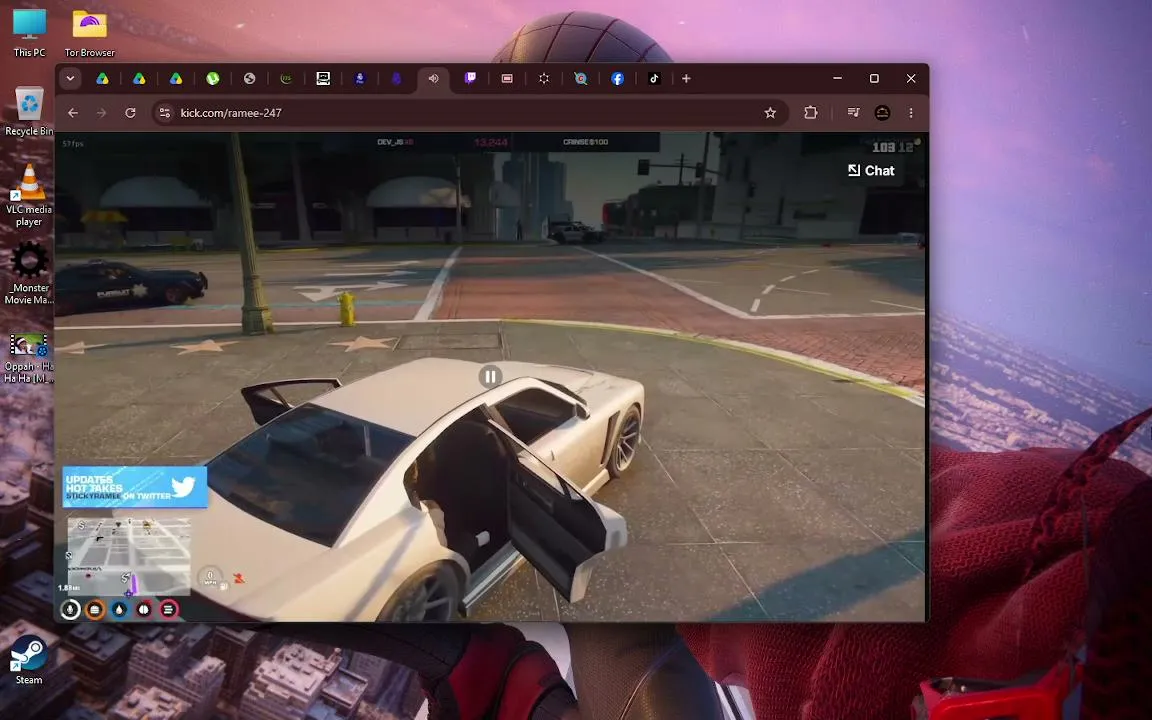Switch to the globe icon tab

coord(249,78)
